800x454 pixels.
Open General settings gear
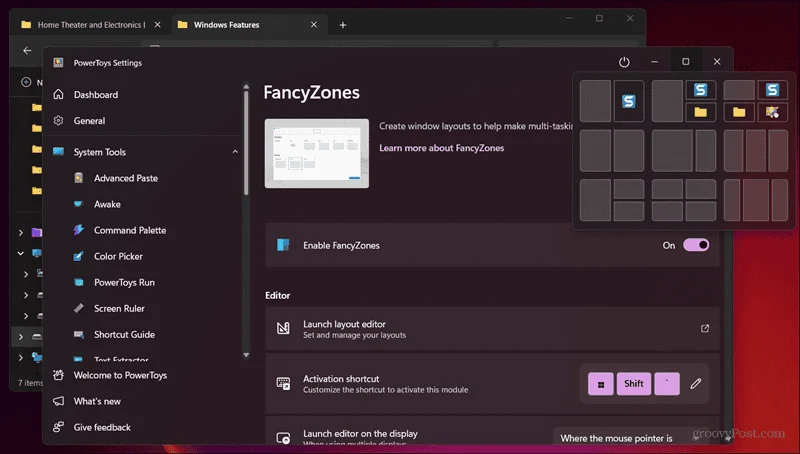point(59,120)
